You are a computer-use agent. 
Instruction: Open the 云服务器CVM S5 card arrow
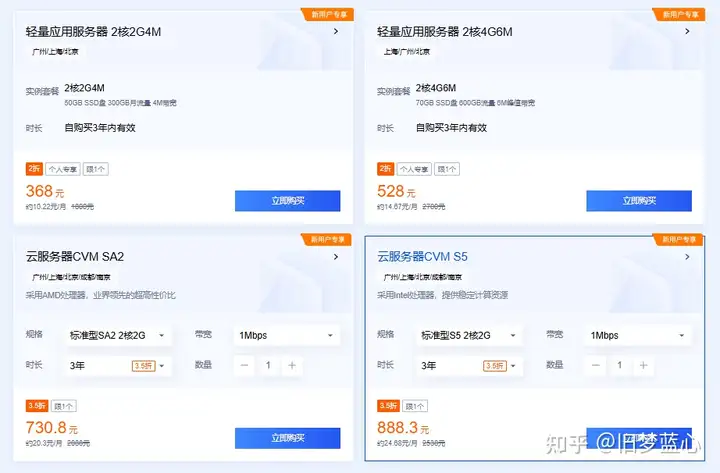coord(687,257)
